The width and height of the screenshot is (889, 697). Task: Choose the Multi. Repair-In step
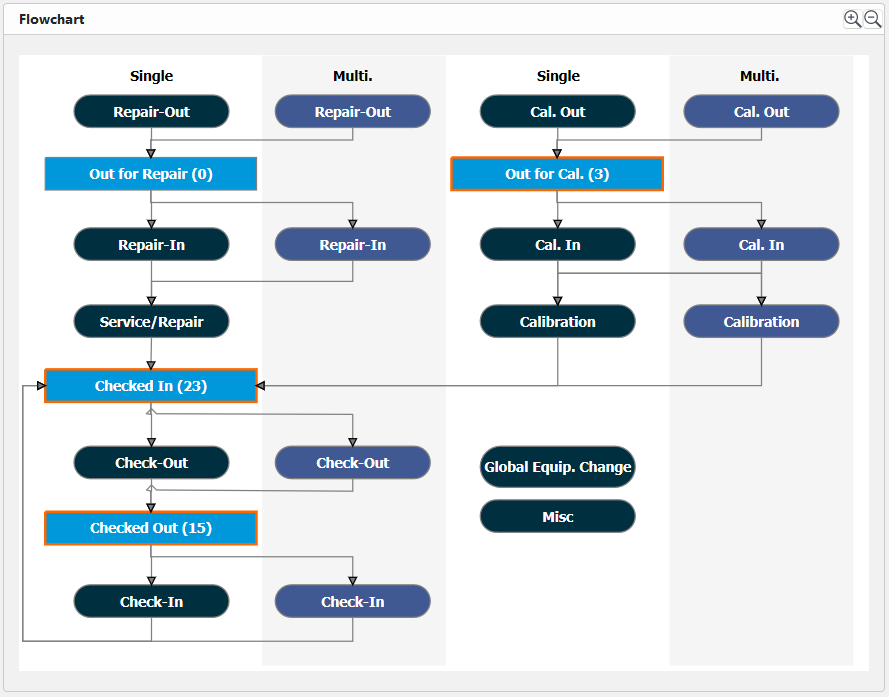[352, 245]
